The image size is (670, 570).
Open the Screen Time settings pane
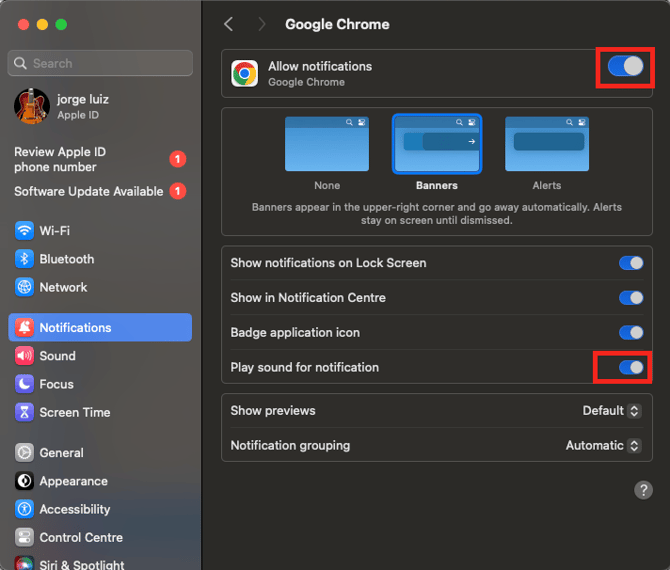100,412
